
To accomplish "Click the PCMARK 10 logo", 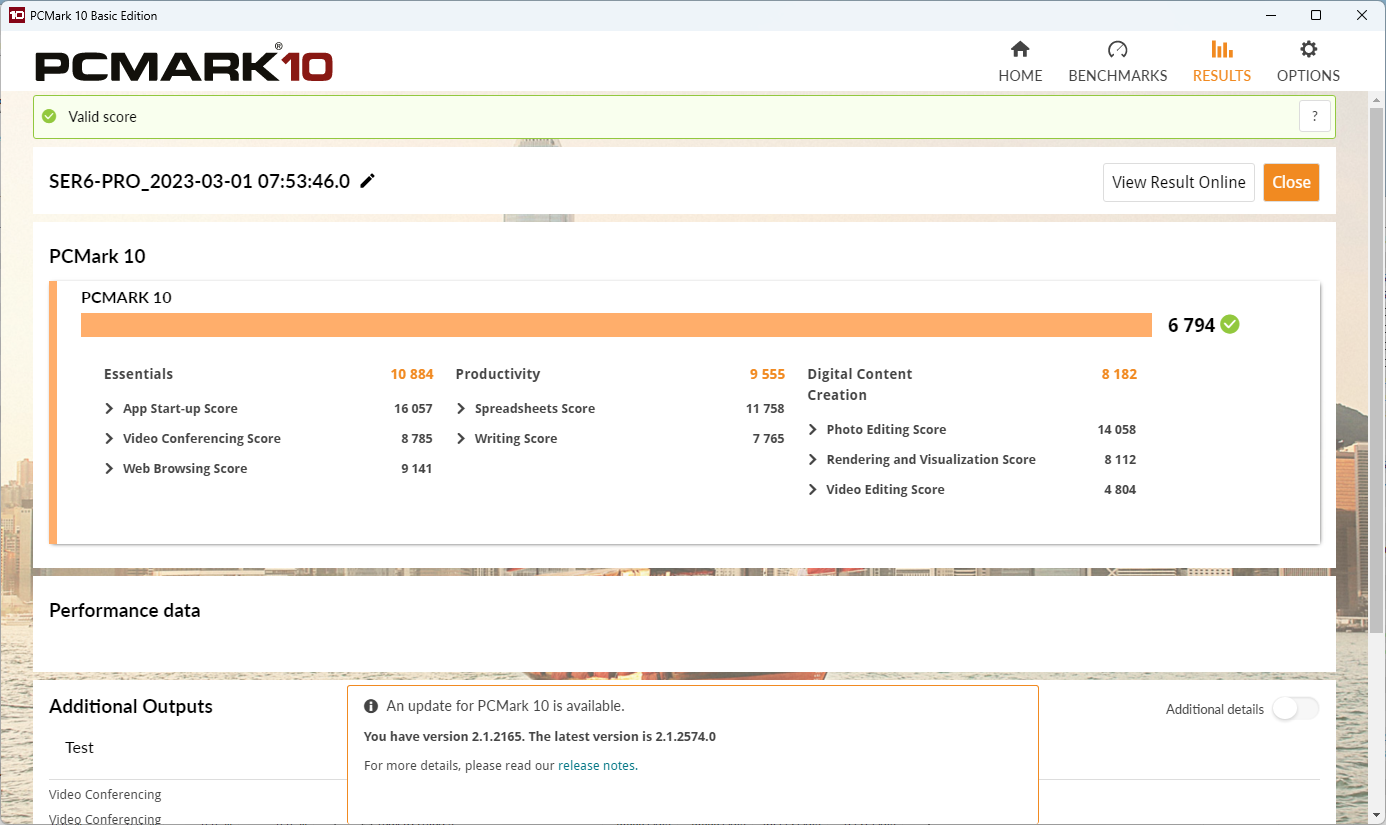I will tap(184, 65).
